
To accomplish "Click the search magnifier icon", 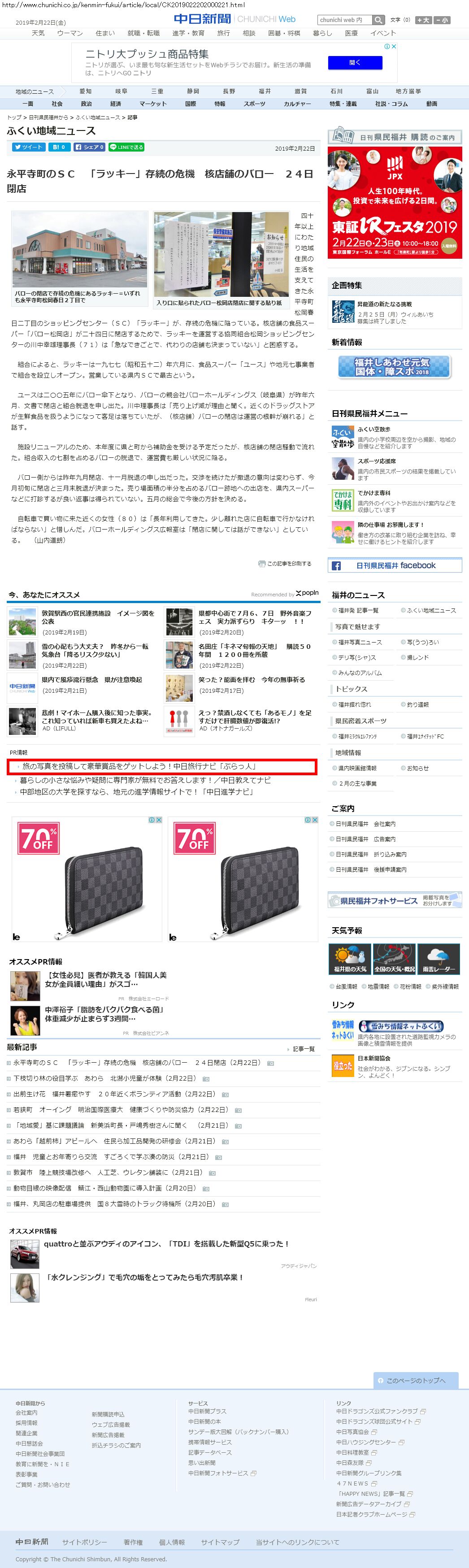I will [x=378, y=20].
